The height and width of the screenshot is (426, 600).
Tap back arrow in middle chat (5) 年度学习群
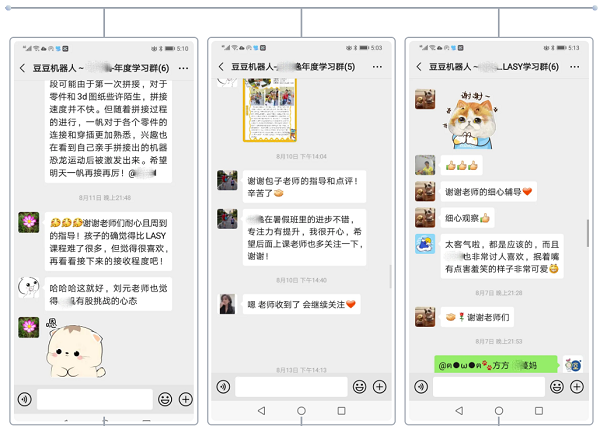pos(221,67)
